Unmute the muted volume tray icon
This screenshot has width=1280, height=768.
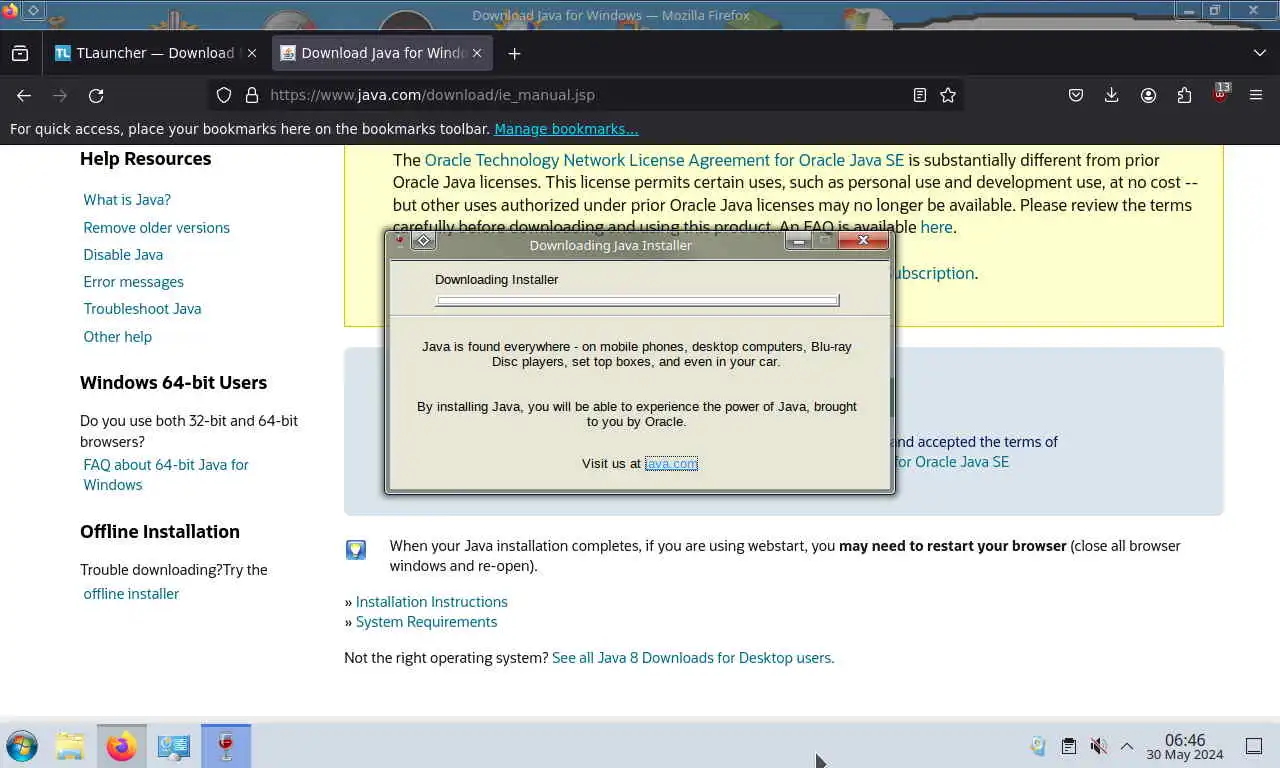pos(1098,746)
